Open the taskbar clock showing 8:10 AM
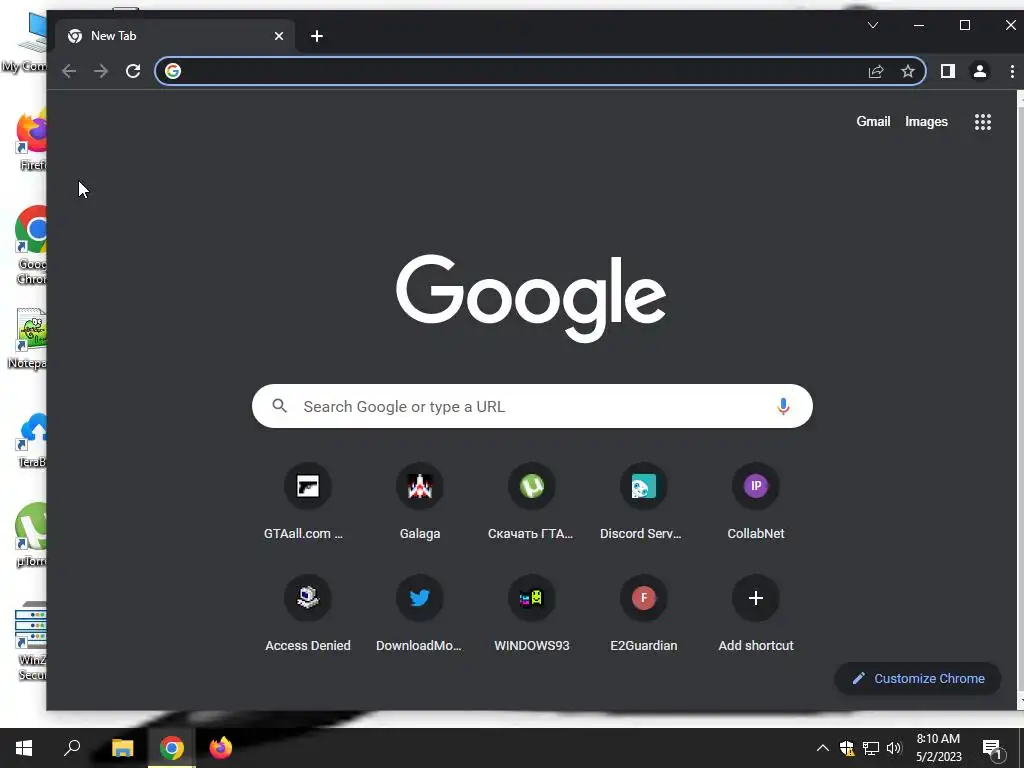This screenshot has height=768, width=1024. point(938,748)
